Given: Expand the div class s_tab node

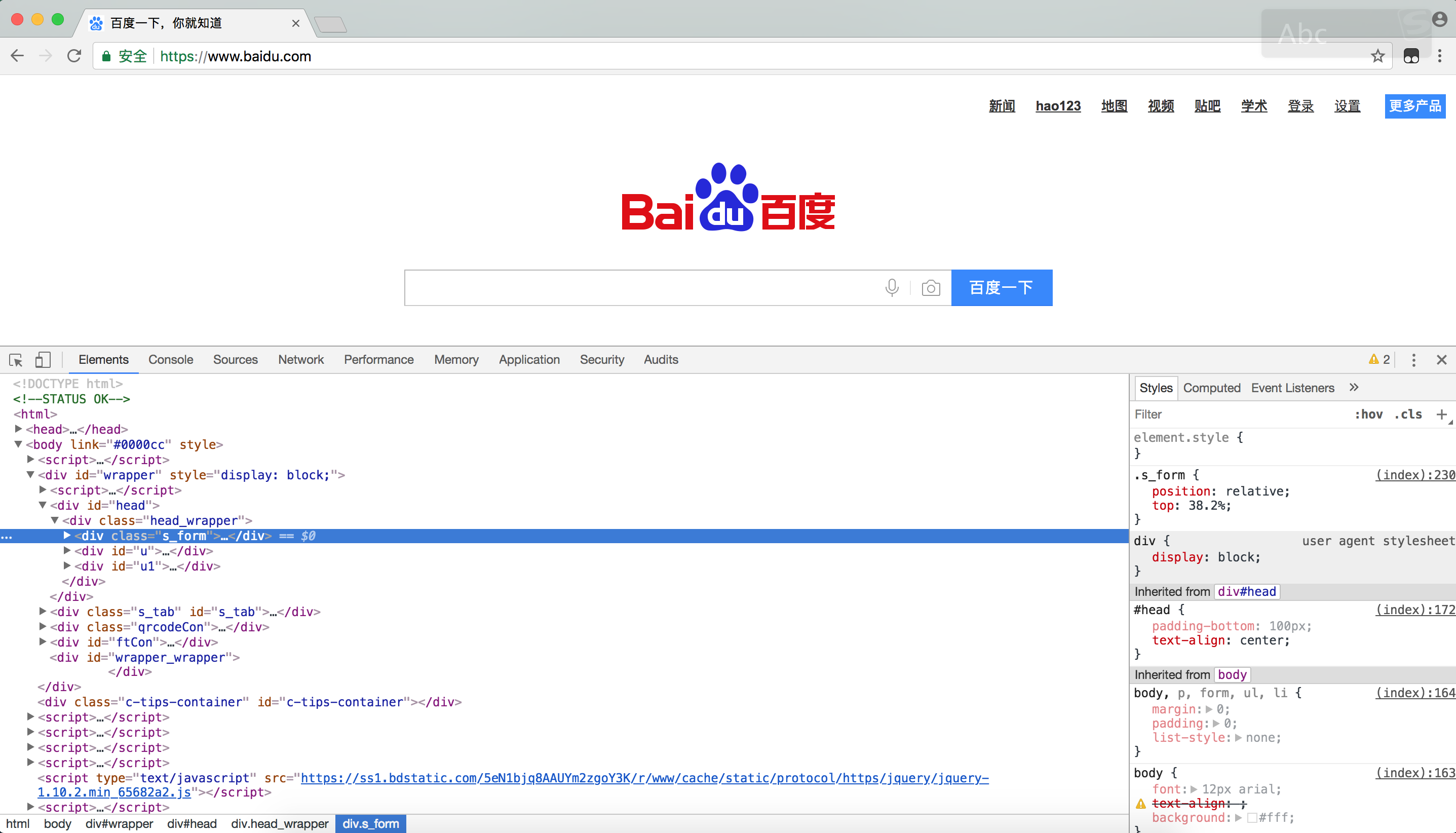Looking at the screenshot, I should coord(43,612).
